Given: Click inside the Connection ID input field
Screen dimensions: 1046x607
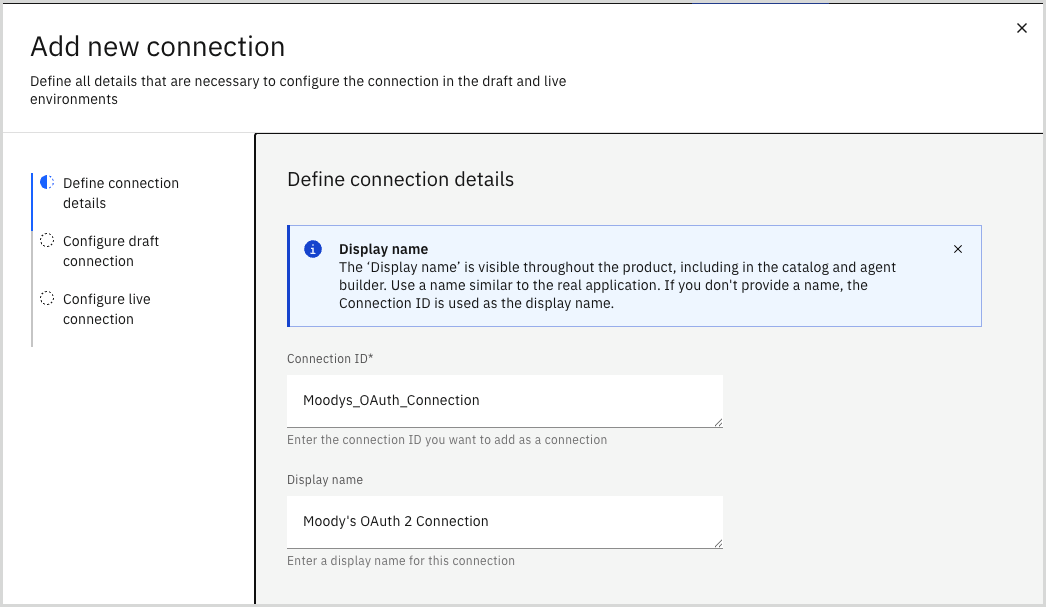Looking at the screenshot, I should pos(505,399).
